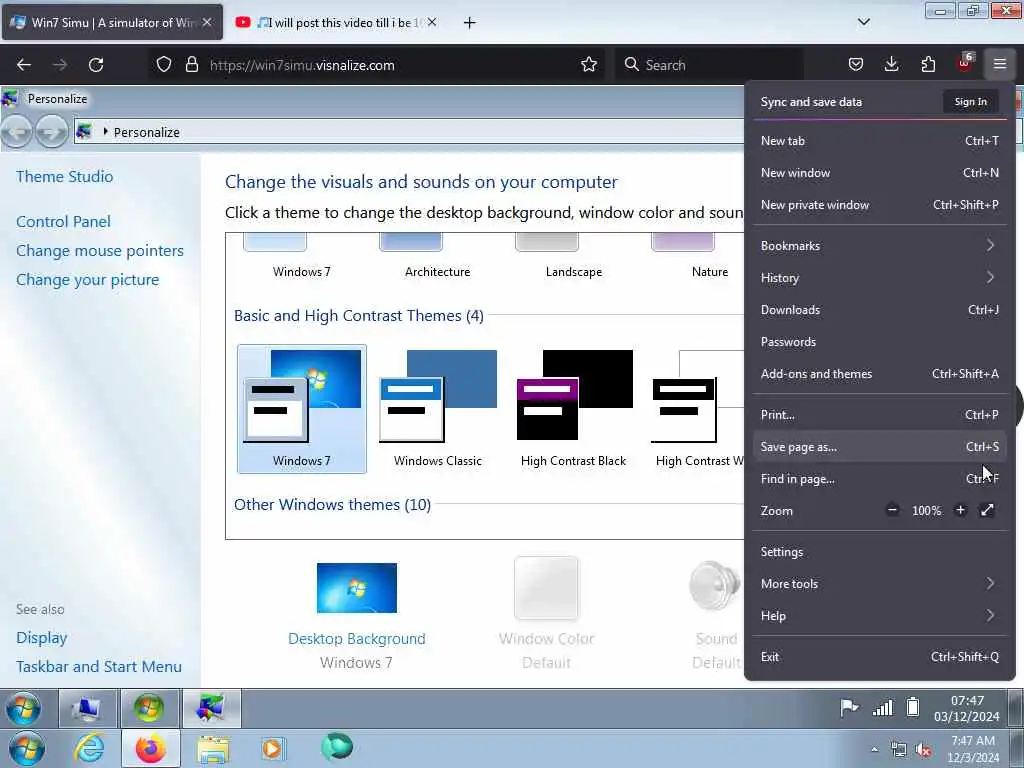Close the YouTube video tab
The image size is (1024, 768).
pos(432,22)
